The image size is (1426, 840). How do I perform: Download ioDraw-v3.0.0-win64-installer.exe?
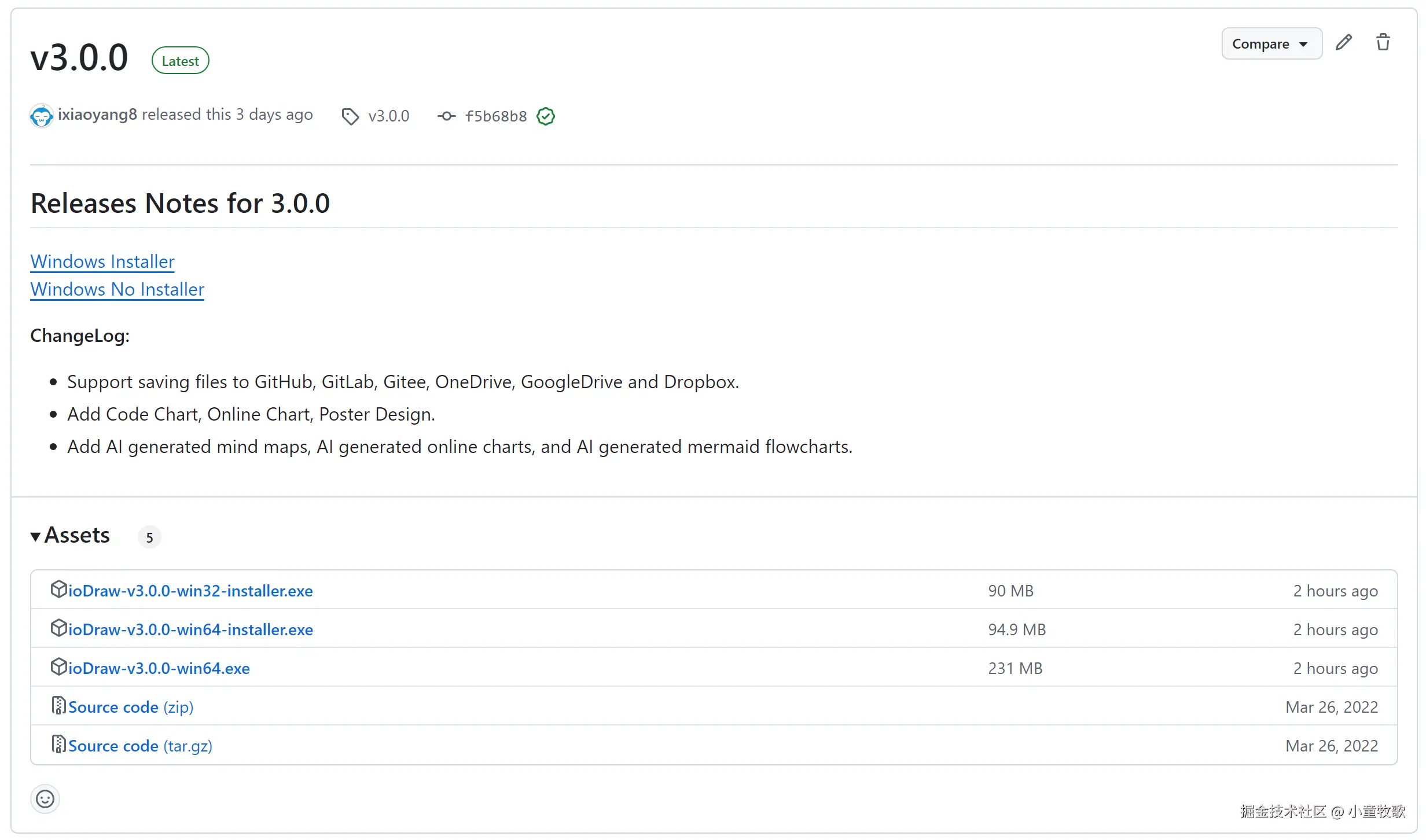coord(190,629)
